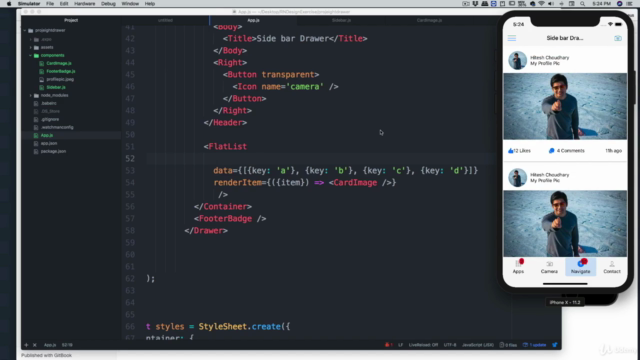The width and height of the screenshot is (640, 360).
Task: Open the Help menu
Action: point(150,4)
